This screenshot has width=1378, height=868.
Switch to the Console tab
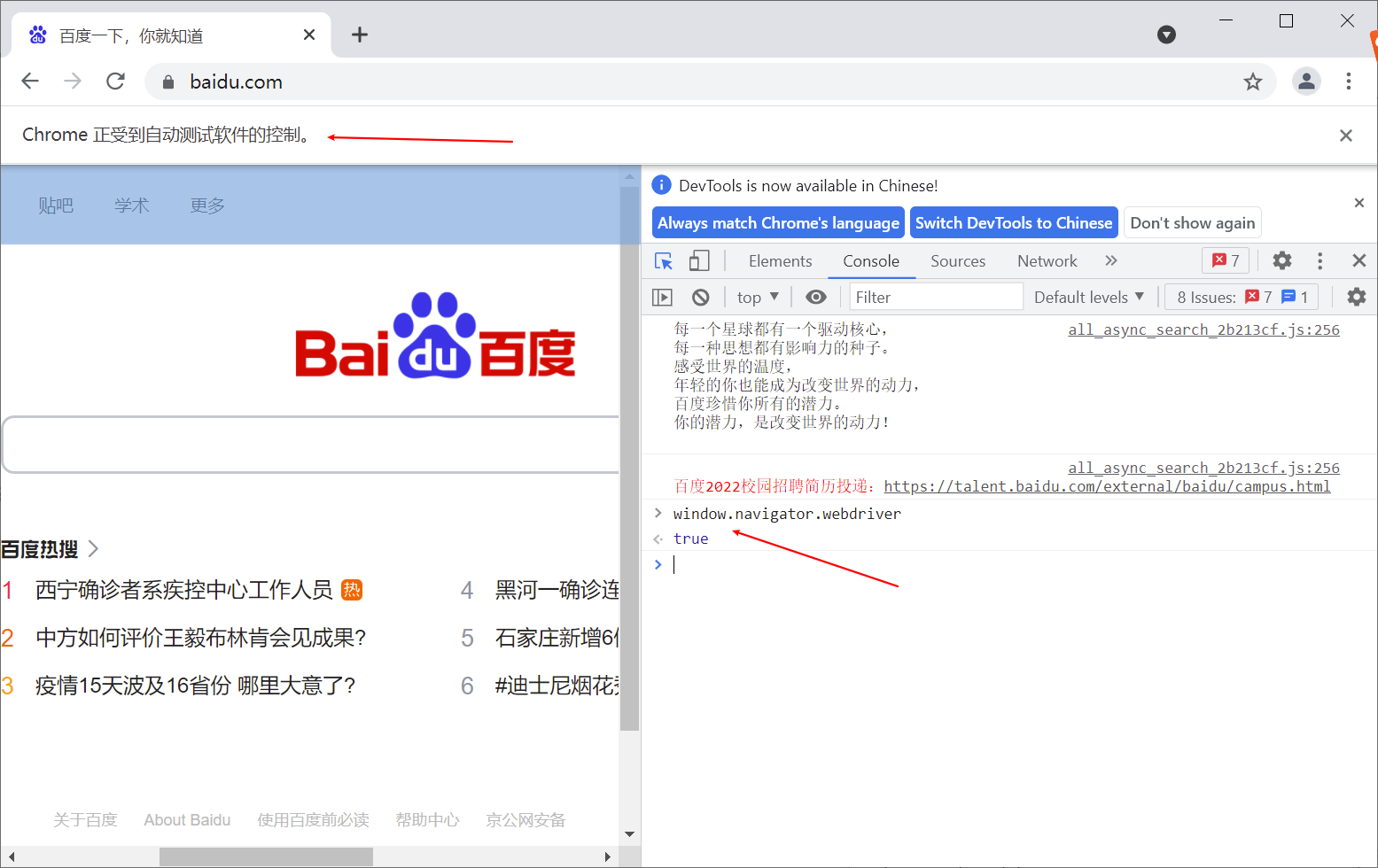click(871, 261)
